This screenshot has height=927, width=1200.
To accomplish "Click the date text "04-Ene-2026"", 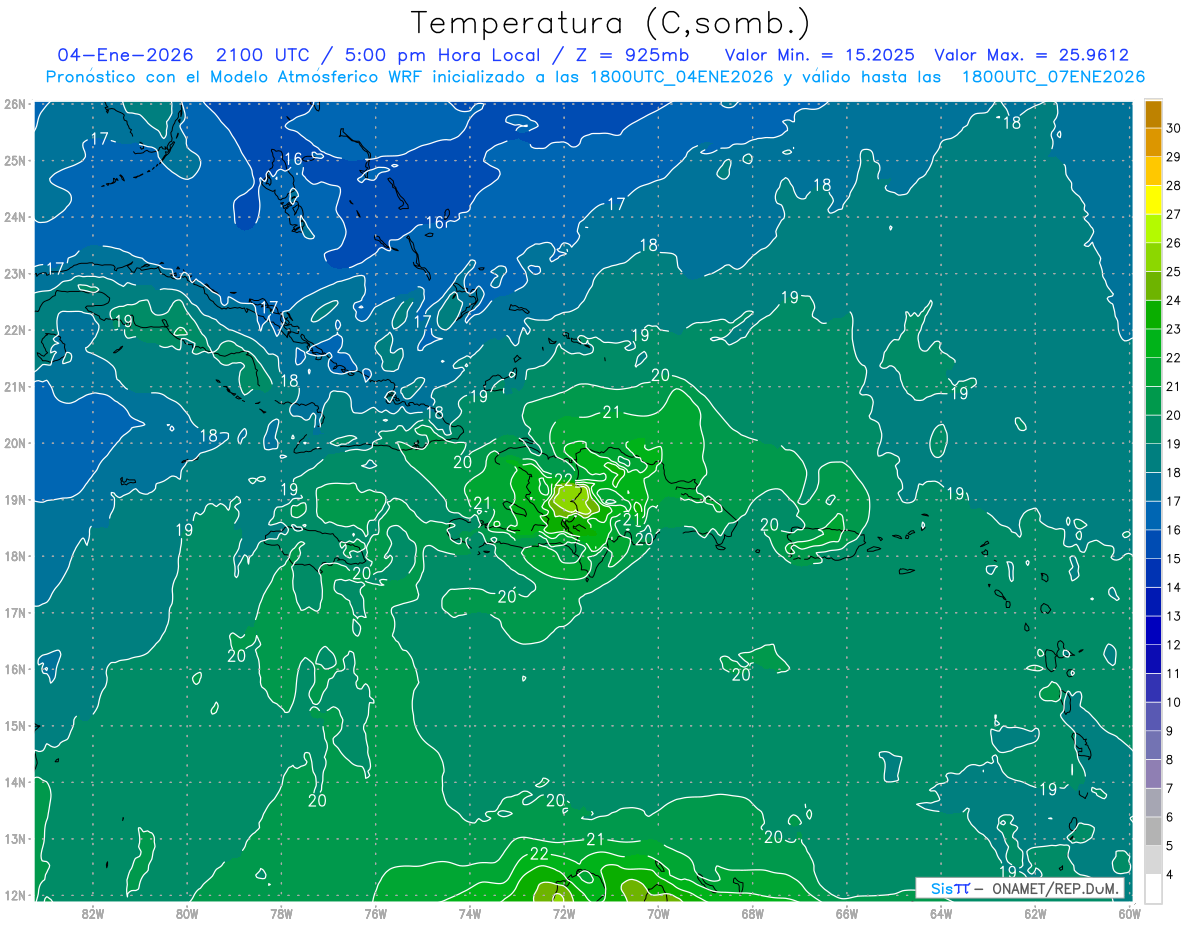I will click(125, 55).
